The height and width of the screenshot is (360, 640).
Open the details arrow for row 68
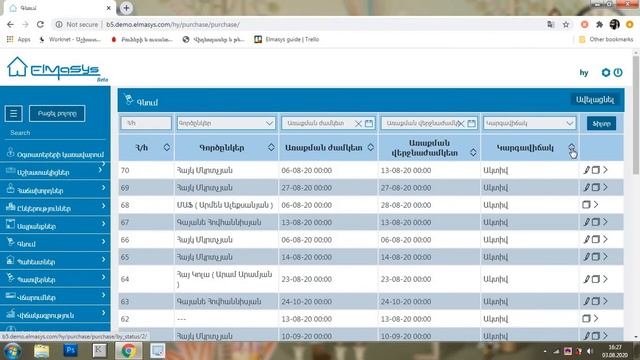tap(596, 204)
